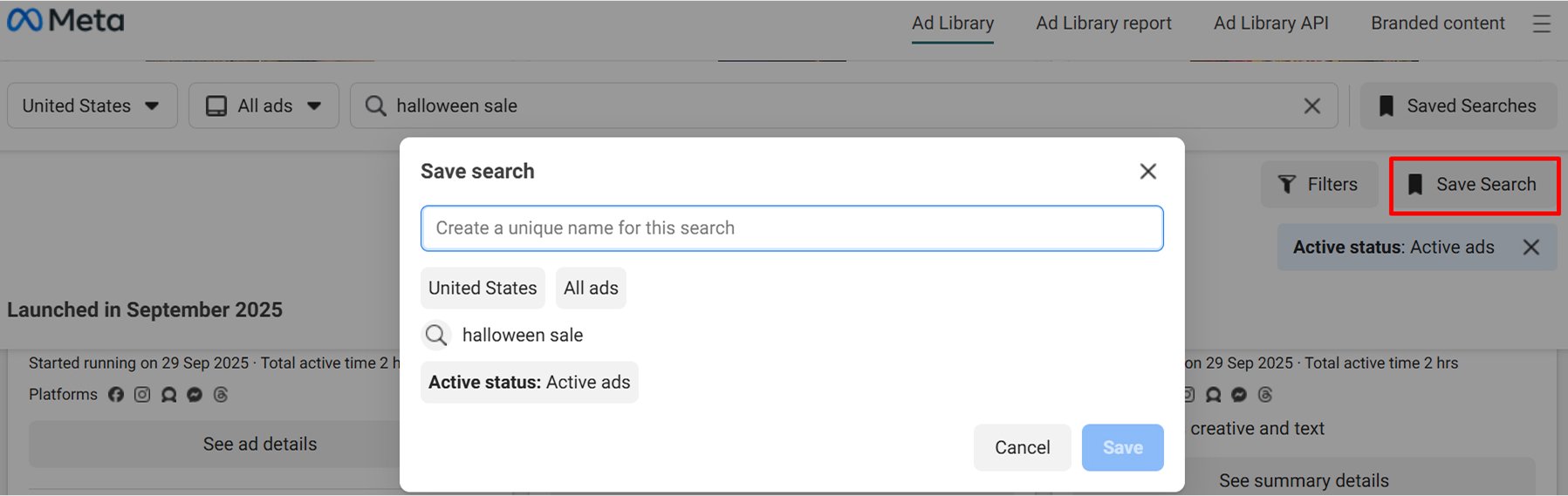Open the Filters panel

click(x=1318, y=185)
